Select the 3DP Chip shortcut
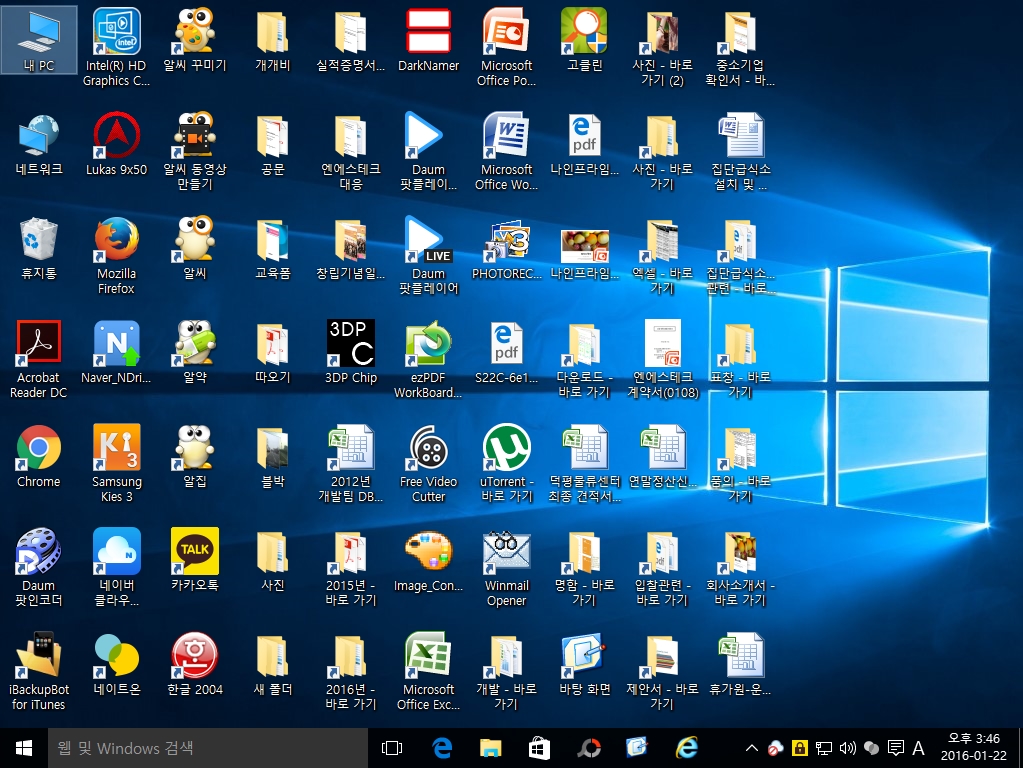 pyautogui.click(x=350, y=352)
